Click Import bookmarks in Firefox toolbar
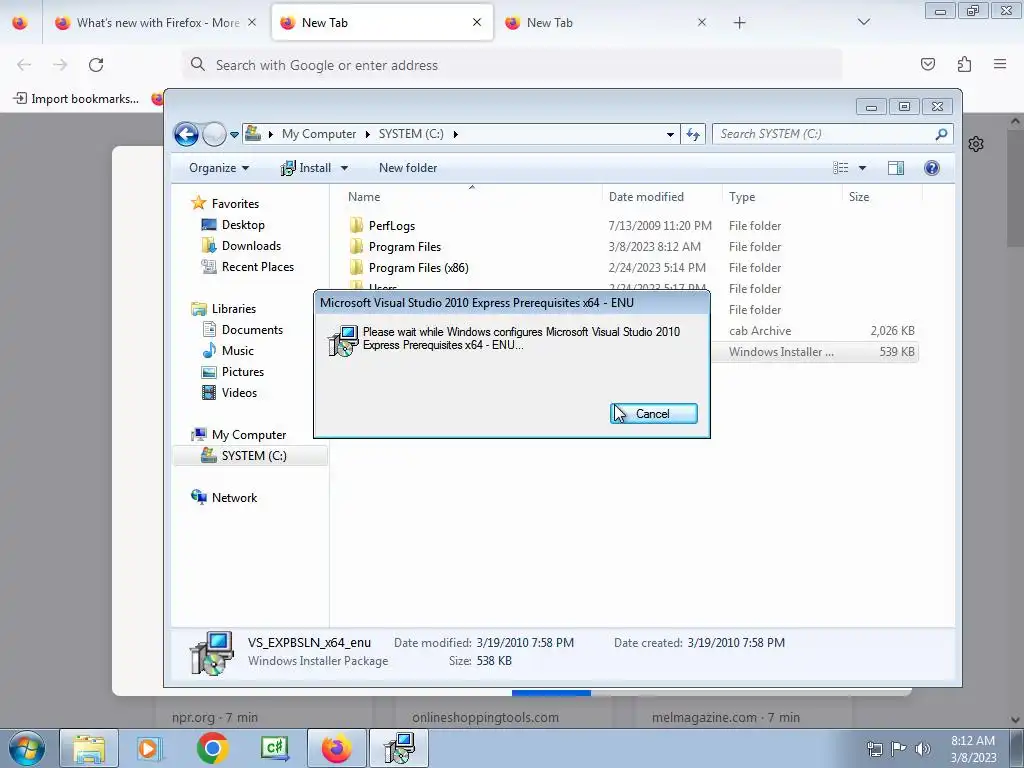 click(76, 99)
